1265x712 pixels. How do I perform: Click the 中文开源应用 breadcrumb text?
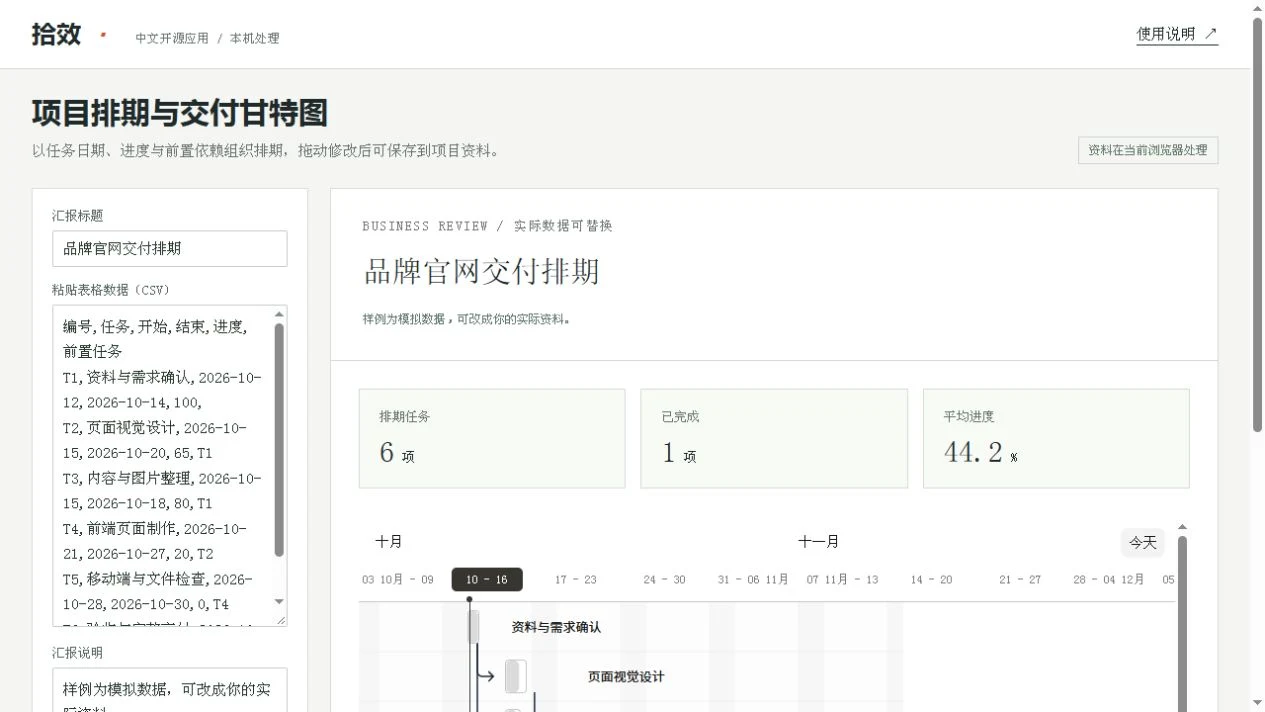(172, 38)
